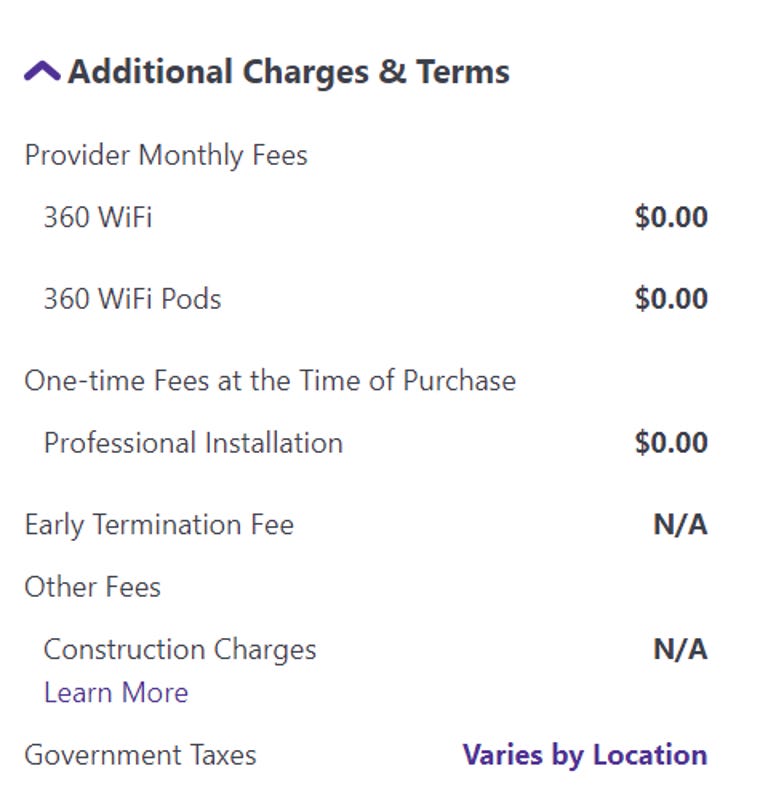Click the Early Termination Fee label
This screenshot has width=768, height=803.
(x=159, y=525)
